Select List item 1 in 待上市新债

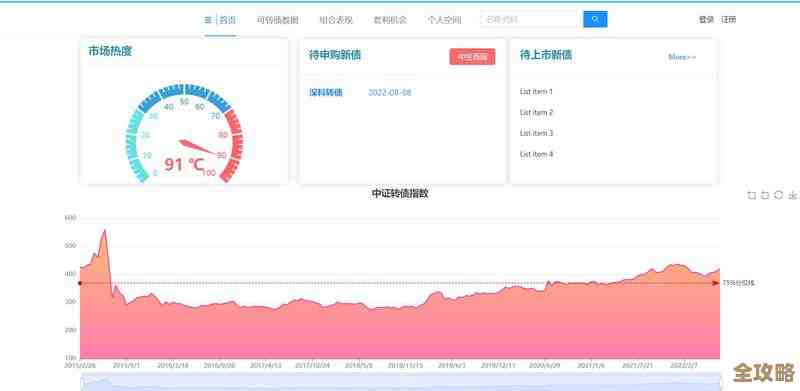click(x=536, y=92)
